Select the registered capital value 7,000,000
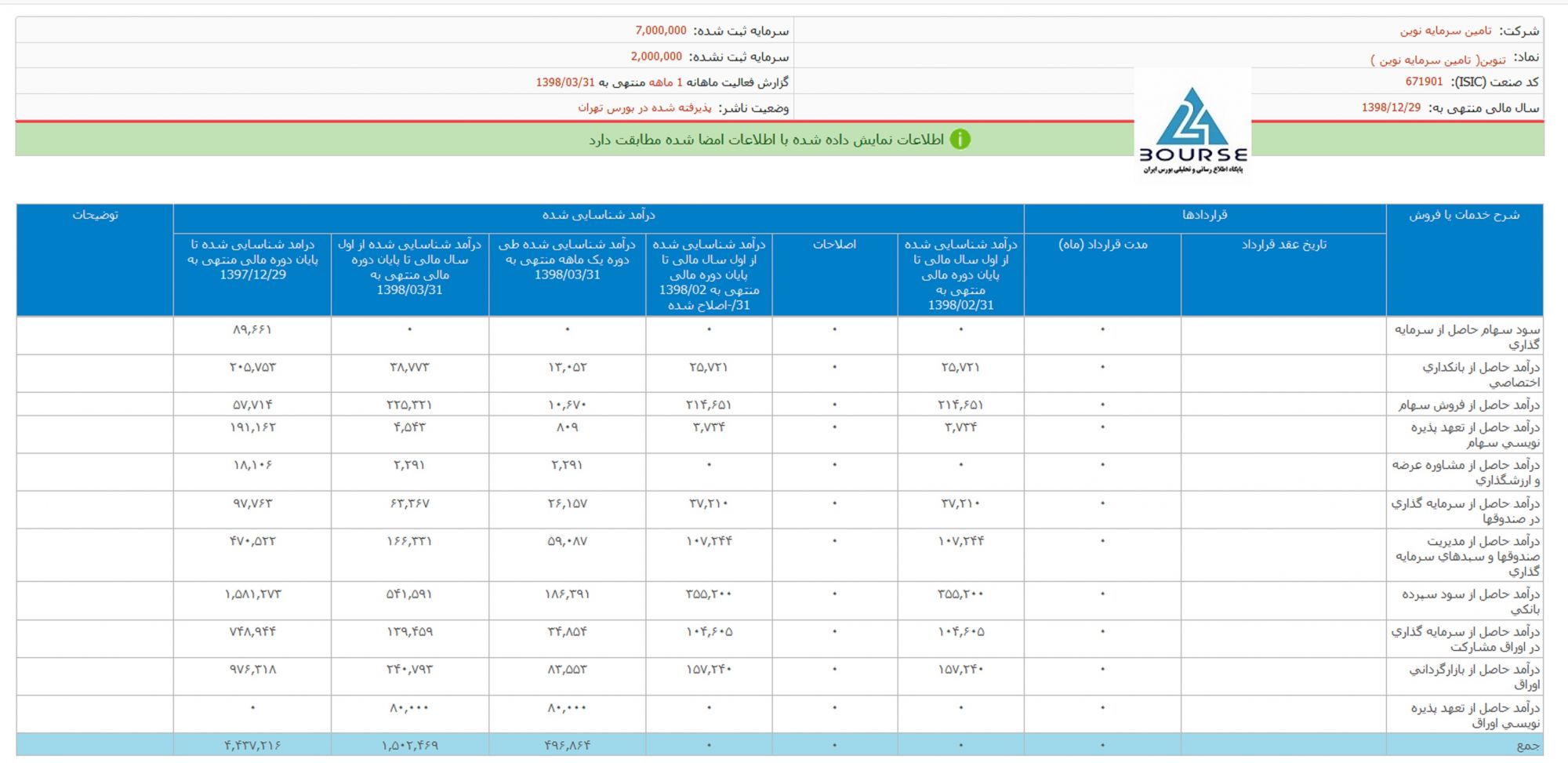 point(660,31)
